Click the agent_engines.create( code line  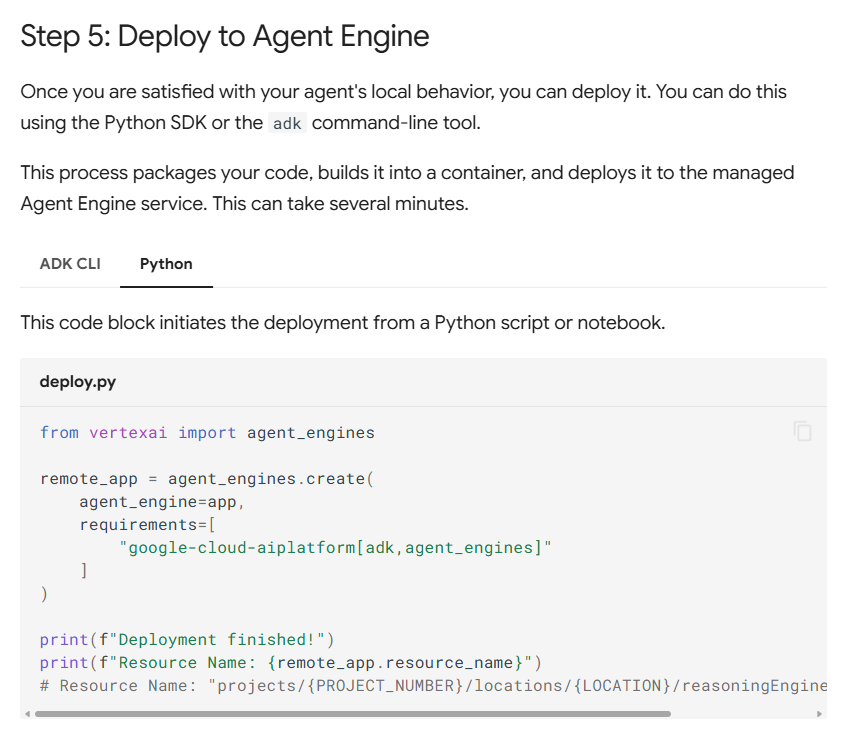tap(207, 479)
